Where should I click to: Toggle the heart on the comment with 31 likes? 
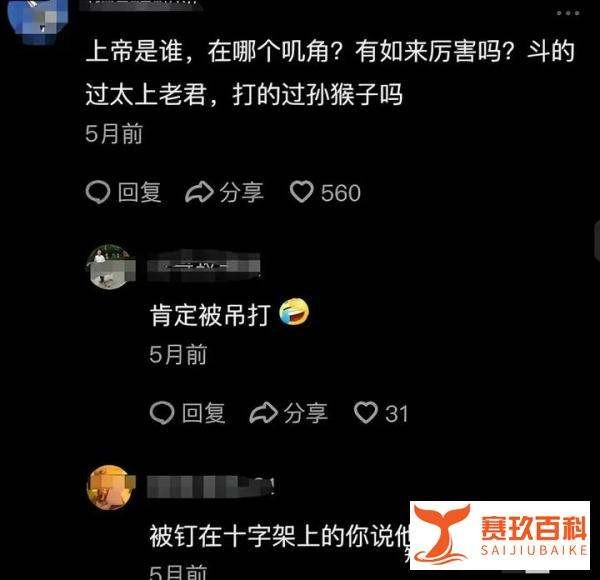click(x=365, y=412)
